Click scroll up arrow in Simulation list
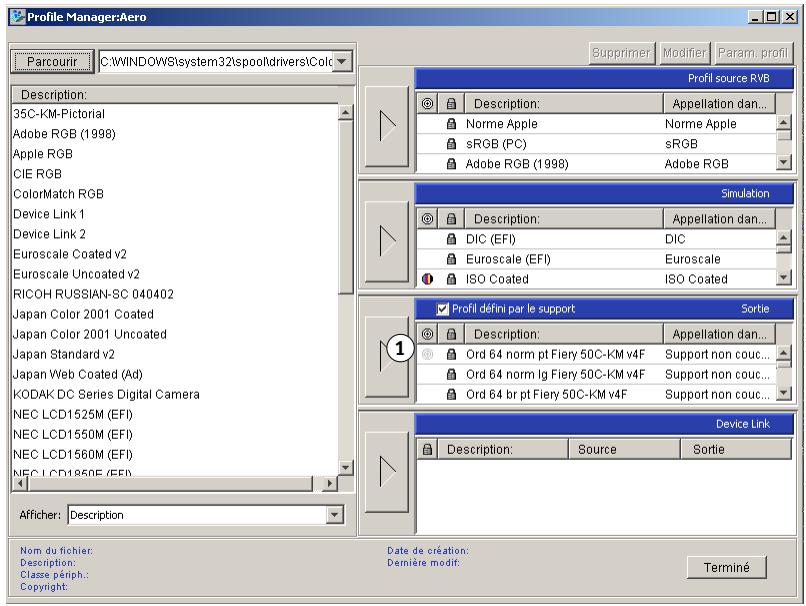806x606 pixels. click(x=783, y=237)
